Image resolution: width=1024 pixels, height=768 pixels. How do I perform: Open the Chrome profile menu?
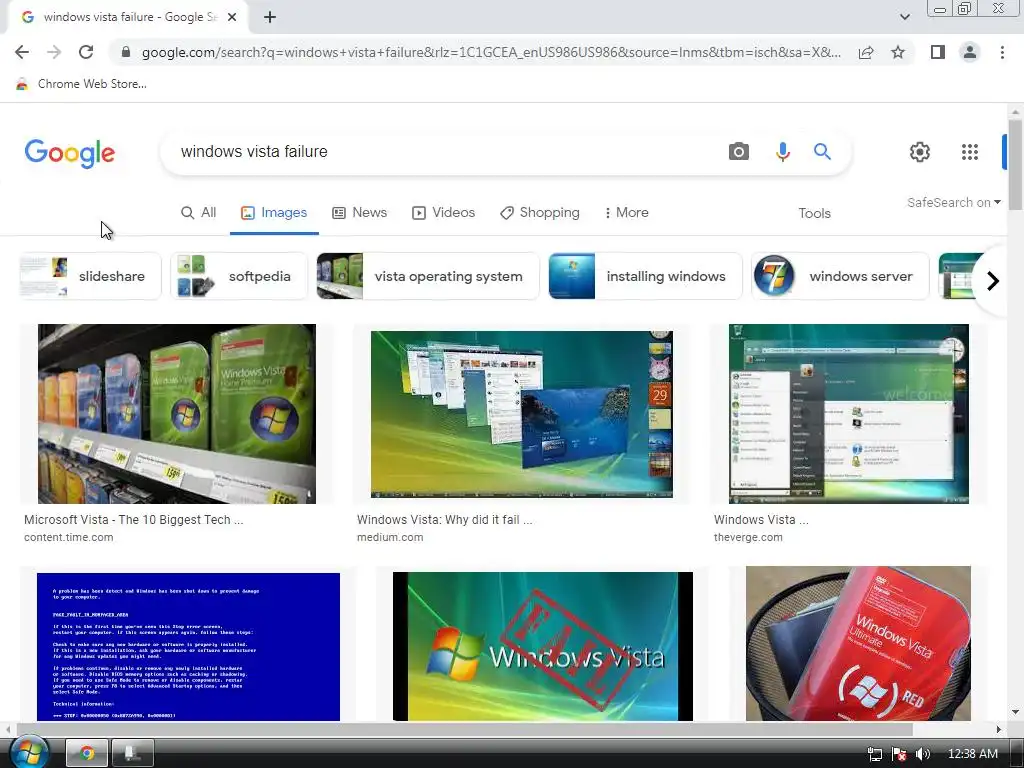[x=970, y=52]
